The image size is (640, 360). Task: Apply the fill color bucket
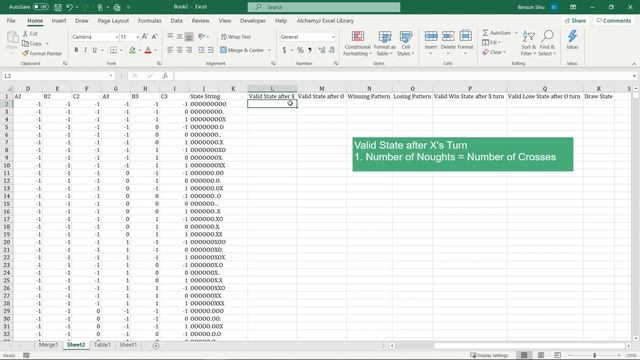(x=132, y=50)
